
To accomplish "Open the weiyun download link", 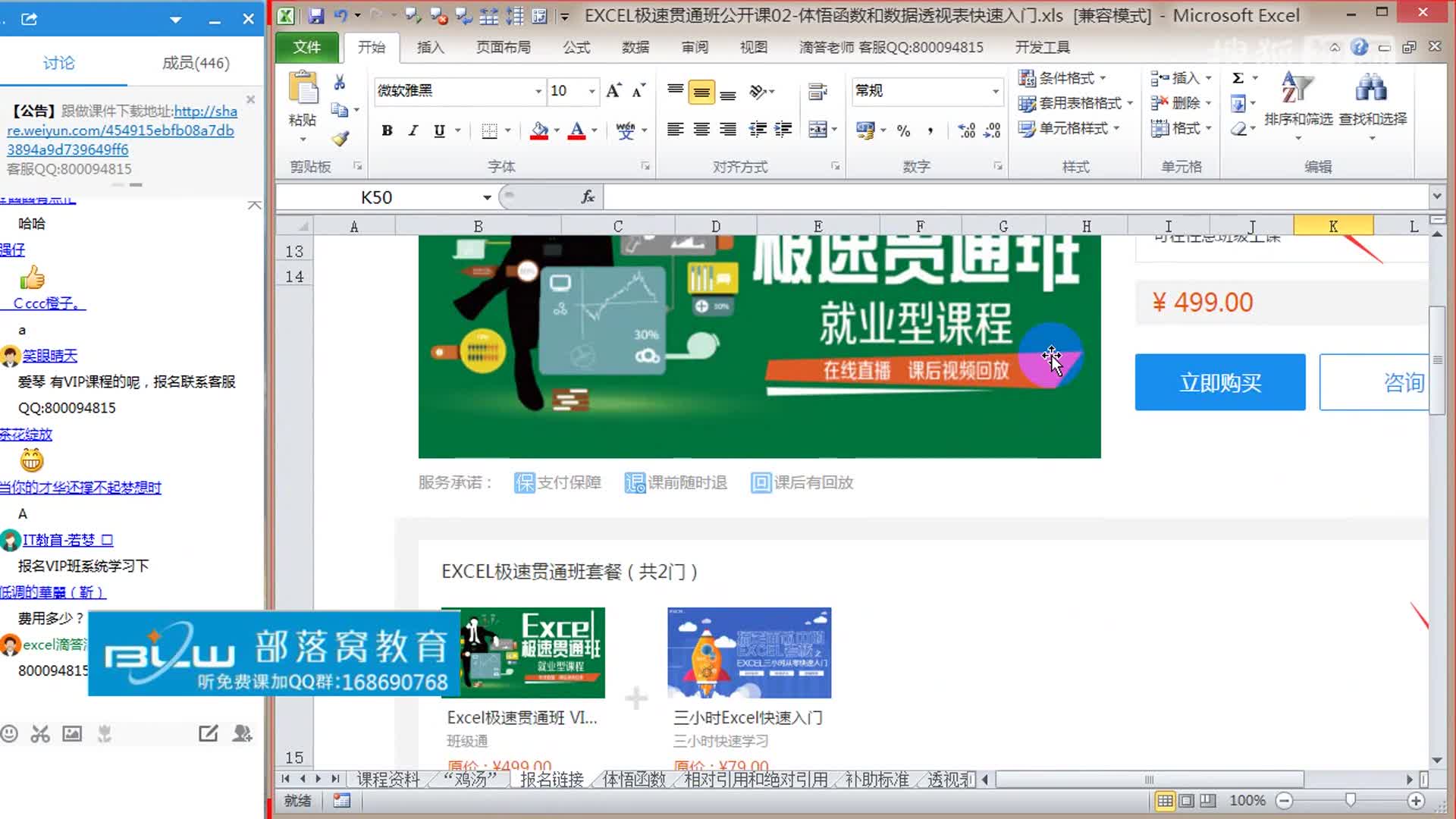I will (121, 130).
